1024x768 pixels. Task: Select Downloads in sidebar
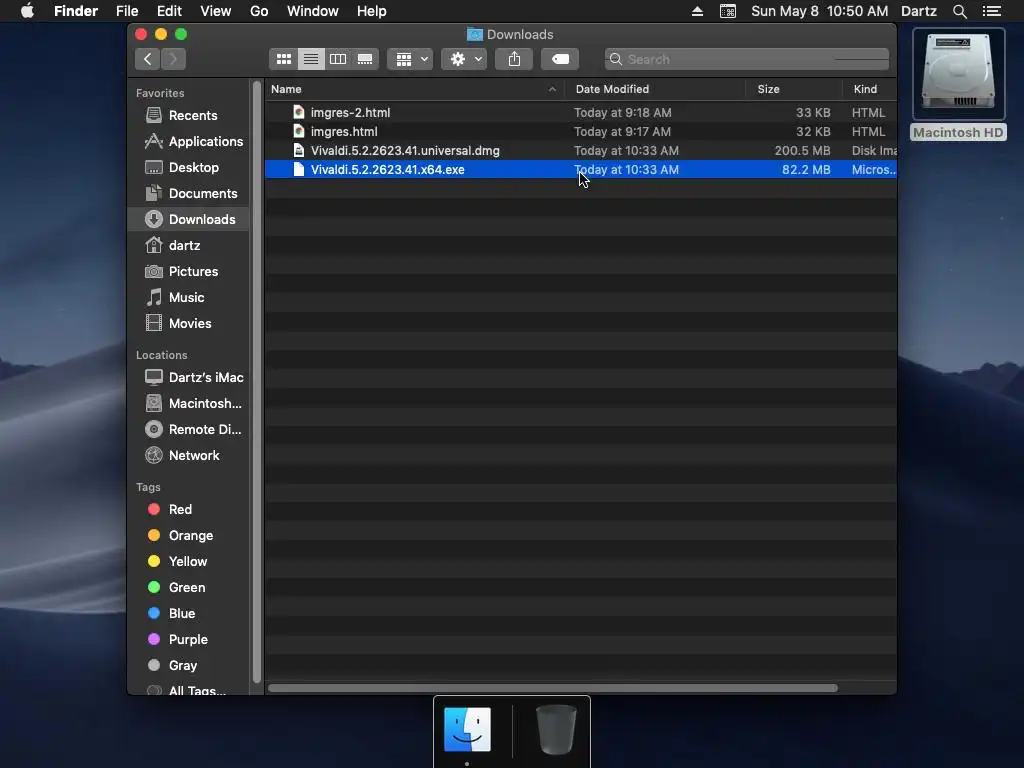(189, 219)
